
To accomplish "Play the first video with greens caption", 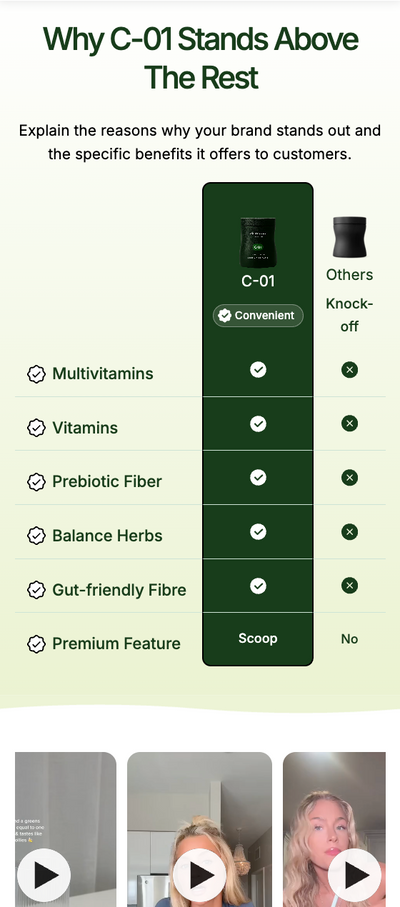I will coord(43,876).
